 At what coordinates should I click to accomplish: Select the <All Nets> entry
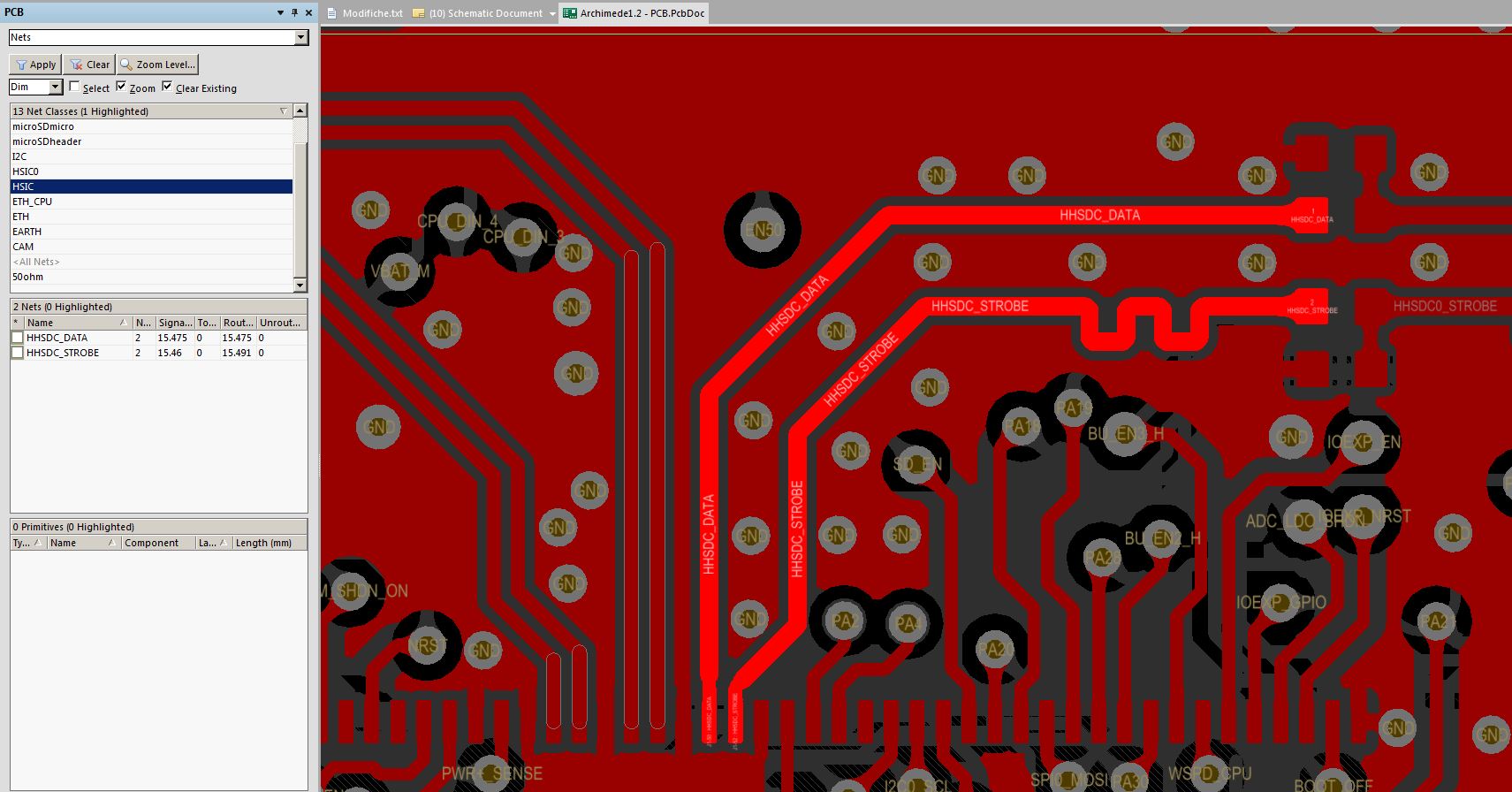click(x=151, y=262)
